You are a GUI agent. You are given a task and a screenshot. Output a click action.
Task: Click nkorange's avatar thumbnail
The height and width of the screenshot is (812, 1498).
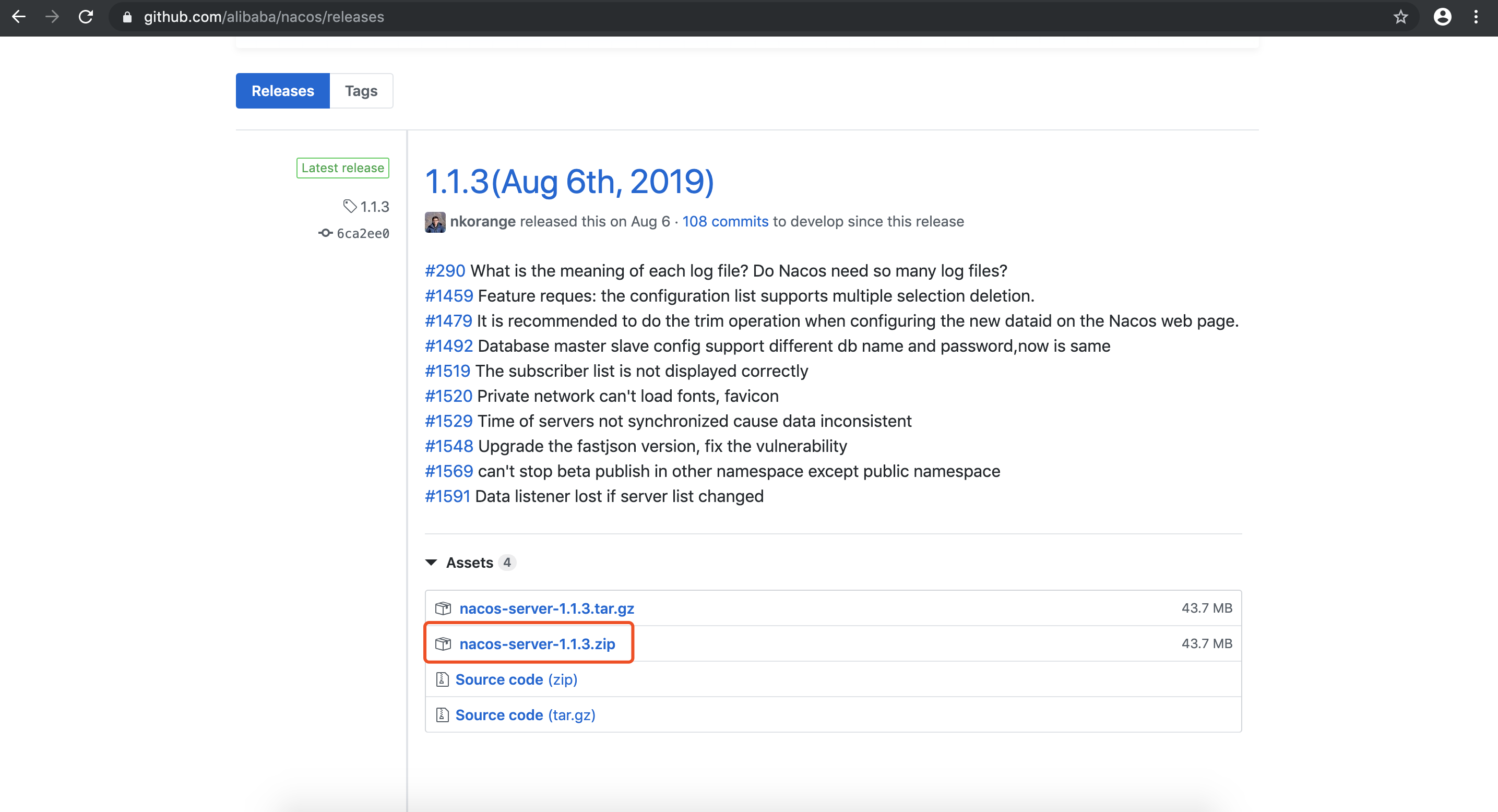tap(435, 222)
